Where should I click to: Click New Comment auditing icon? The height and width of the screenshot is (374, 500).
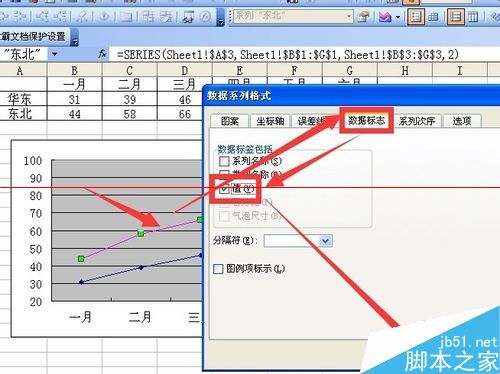[x=126, y=16]
